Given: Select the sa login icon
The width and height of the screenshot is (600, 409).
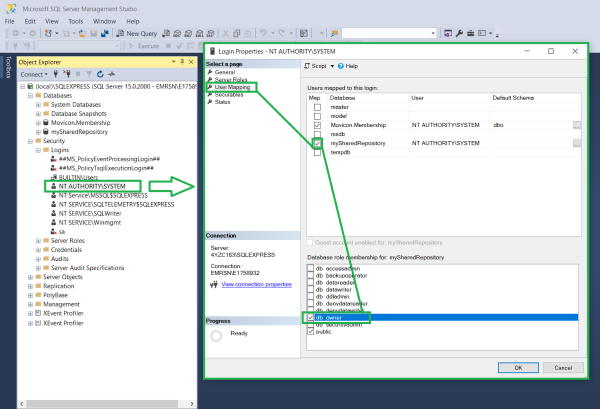Looking at the screenshot, I should pyautogui.click(x=51, y=230).
